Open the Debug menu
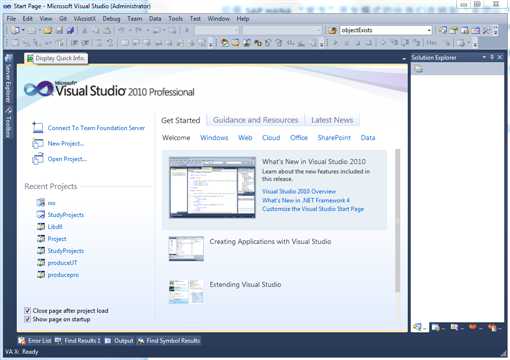The width and height of the screenshot is (510, 360). [111, 19]
